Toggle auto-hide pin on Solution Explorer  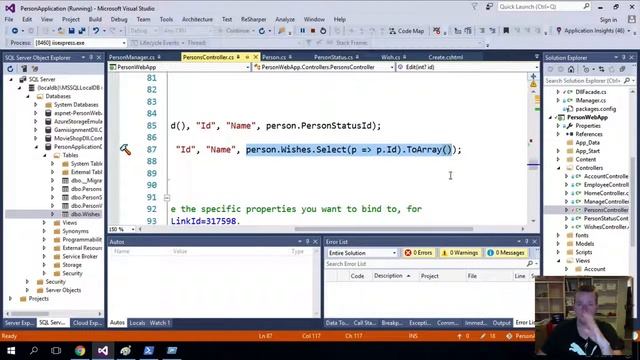click(624, 58)
